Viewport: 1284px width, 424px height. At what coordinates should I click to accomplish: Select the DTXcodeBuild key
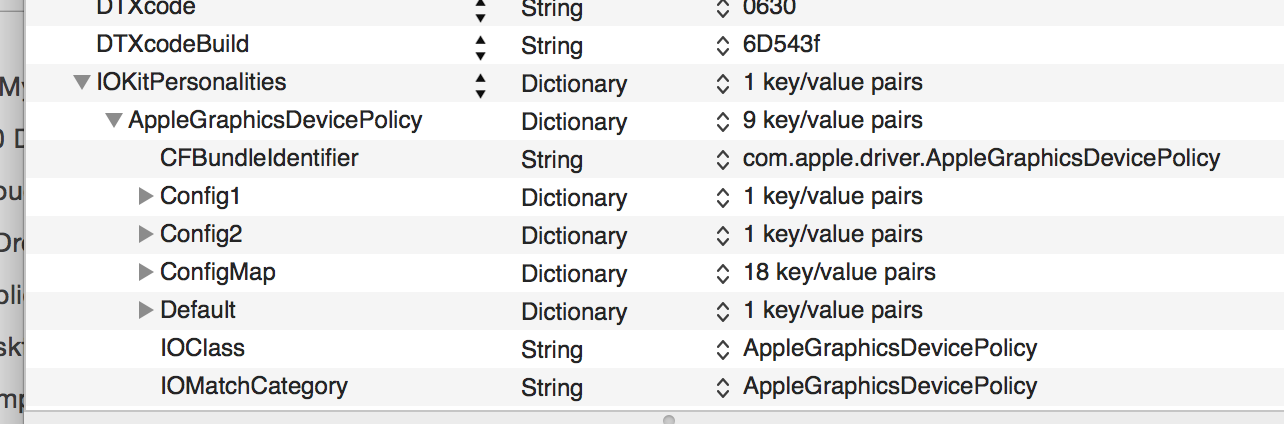point(173,44)
